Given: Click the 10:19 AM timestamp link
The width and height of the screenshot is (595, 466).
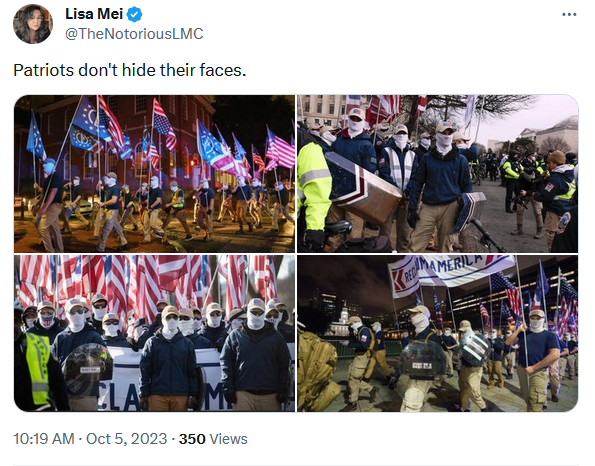Looking at the screenshot, I should click(x=44, y=439).
